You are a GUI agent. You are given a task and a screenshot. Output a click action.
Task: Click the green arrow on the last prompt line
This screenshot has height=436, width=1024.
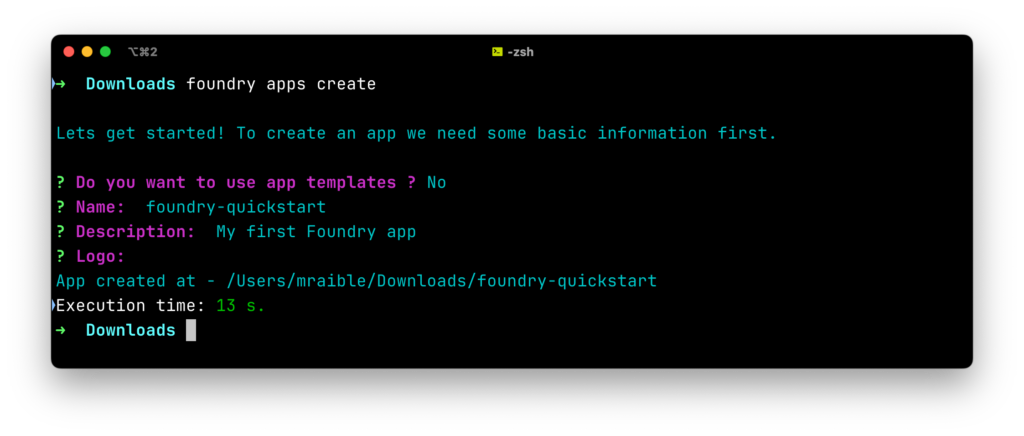click(60, 330)
